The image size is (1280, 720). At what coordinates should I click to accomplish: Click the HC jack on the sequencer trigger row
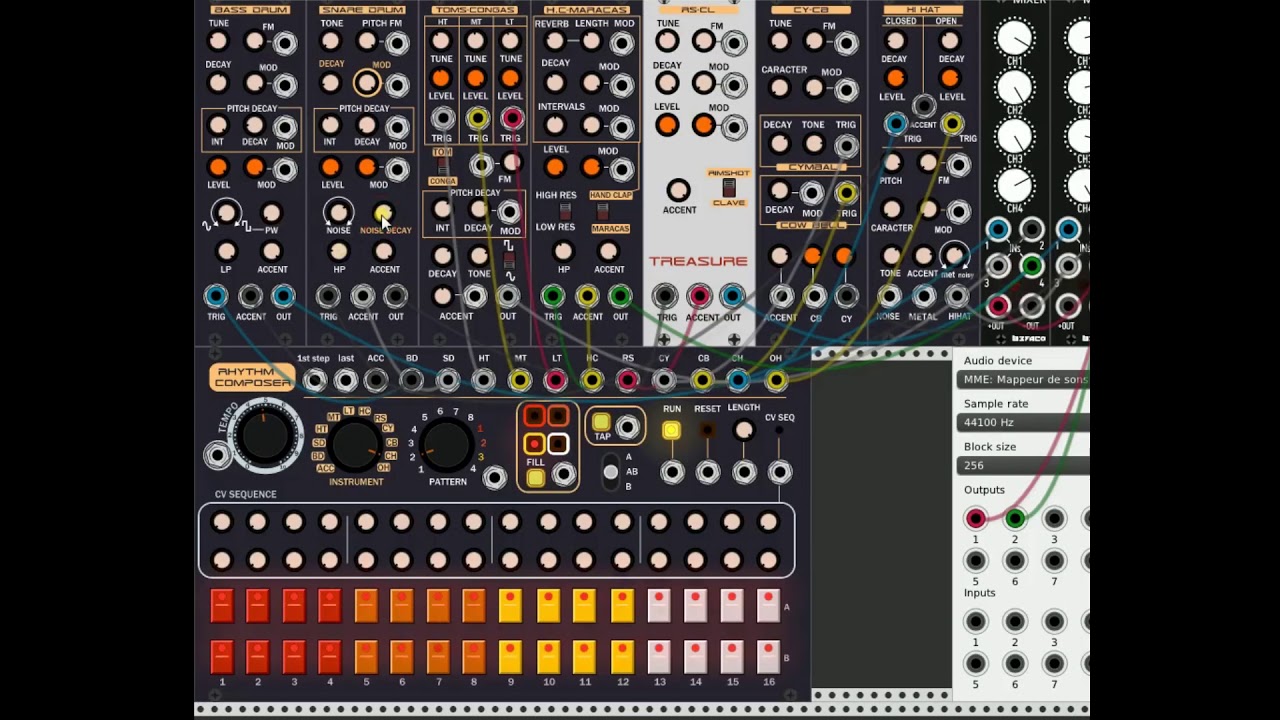tap(592, 380)
